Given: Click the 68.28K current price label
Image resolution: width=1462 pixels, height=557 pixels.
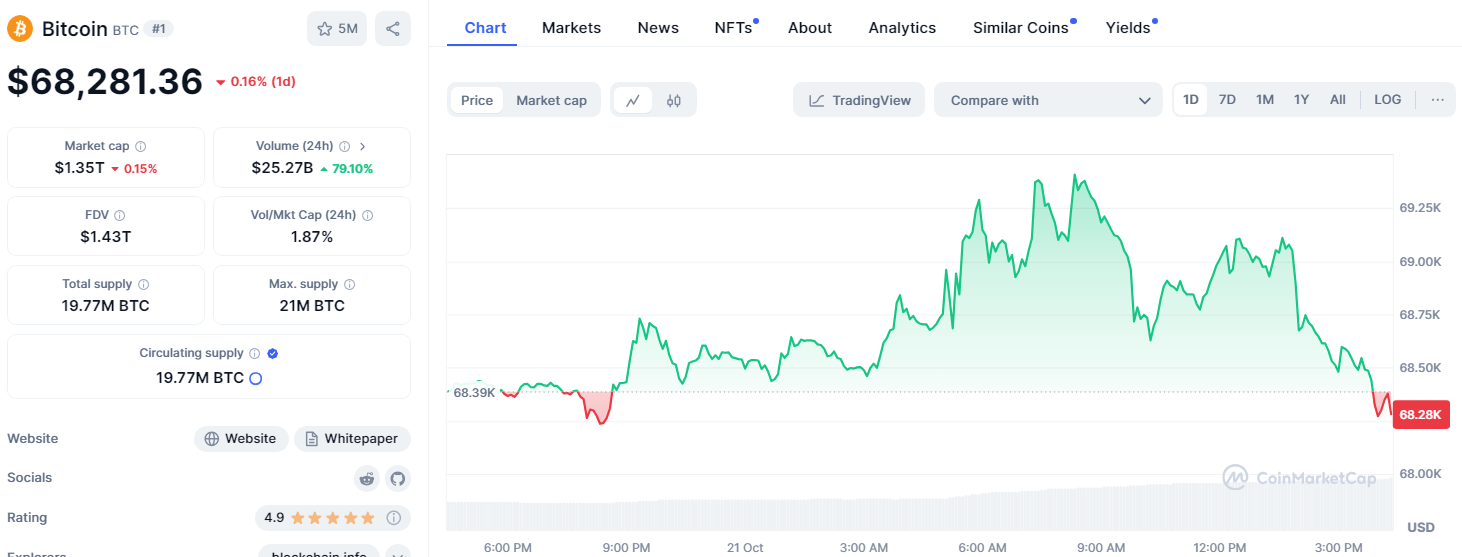Looking at the screenshot, I should (1420, 414).
